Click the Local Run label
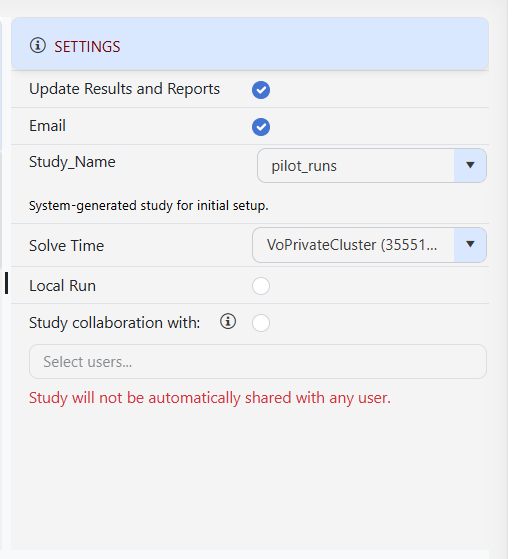Viewport: 512px width, 559px height. click(x=62, y=286)
